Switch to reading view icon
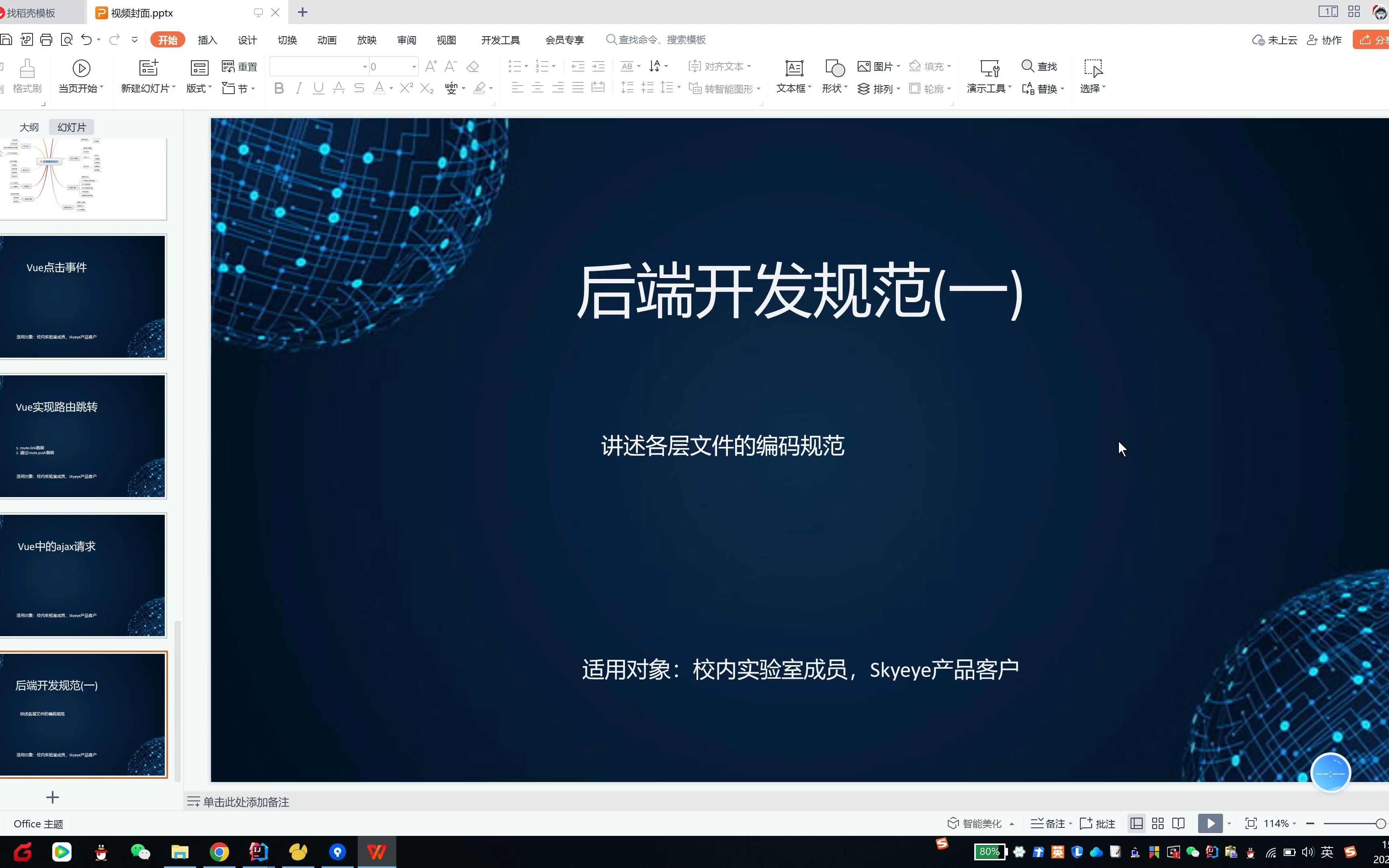Viewport: 1389px width, 868px height. pos(1178,823)
